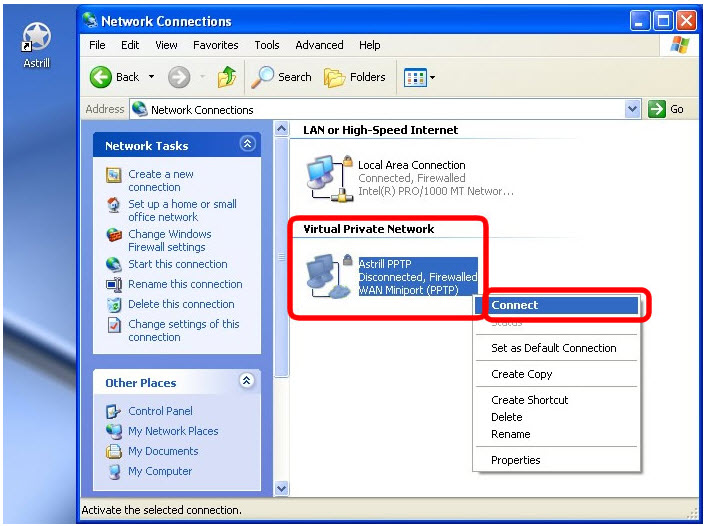
Task: Open the Favorites menu
Action: coord(216,45)
